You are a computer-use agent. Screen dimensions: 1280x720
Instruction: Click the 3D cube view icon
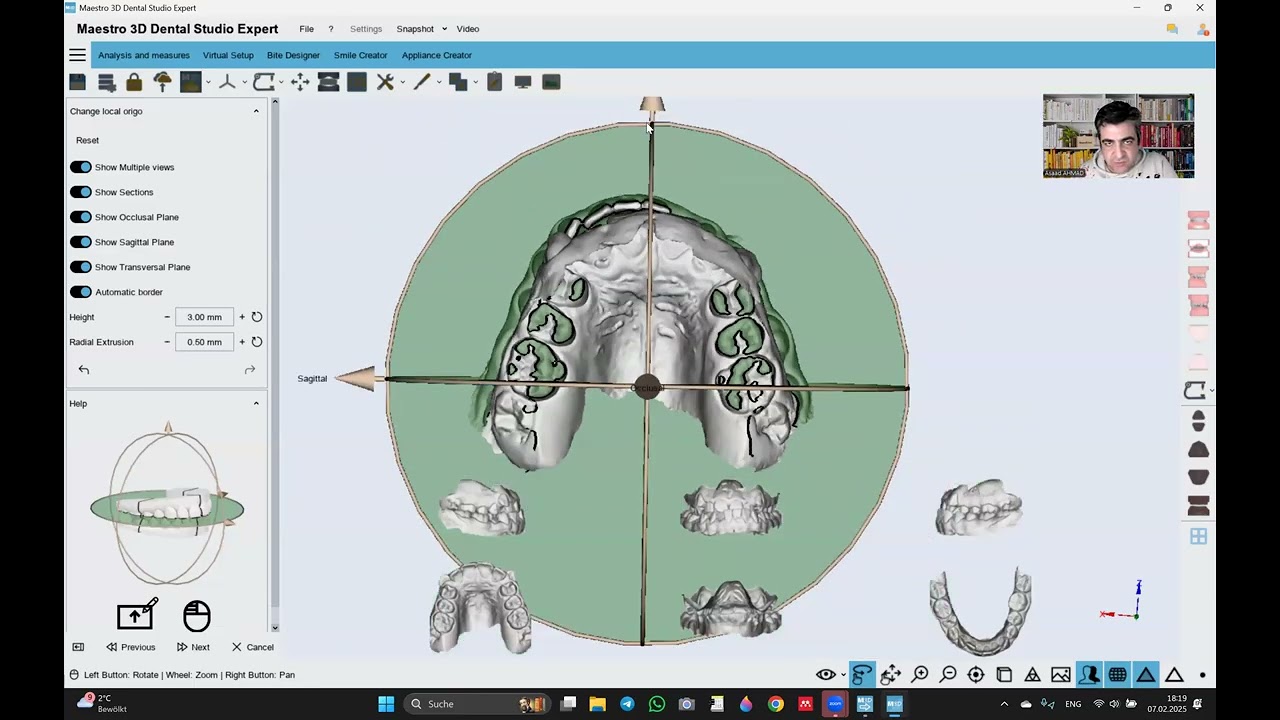pyautogui.click(x=1004, y=675)
